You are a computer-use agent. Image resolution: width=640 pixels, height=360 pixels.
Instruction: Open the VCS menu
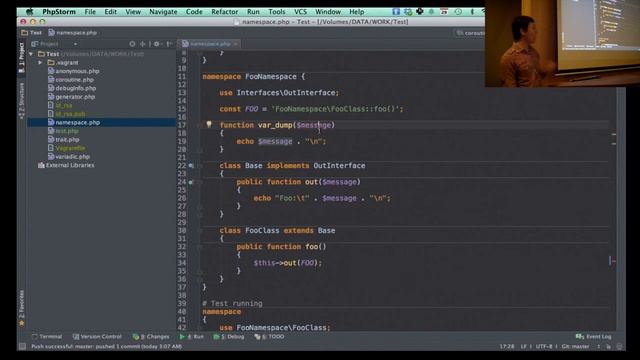pyautogui.click(x=300, y=12)
